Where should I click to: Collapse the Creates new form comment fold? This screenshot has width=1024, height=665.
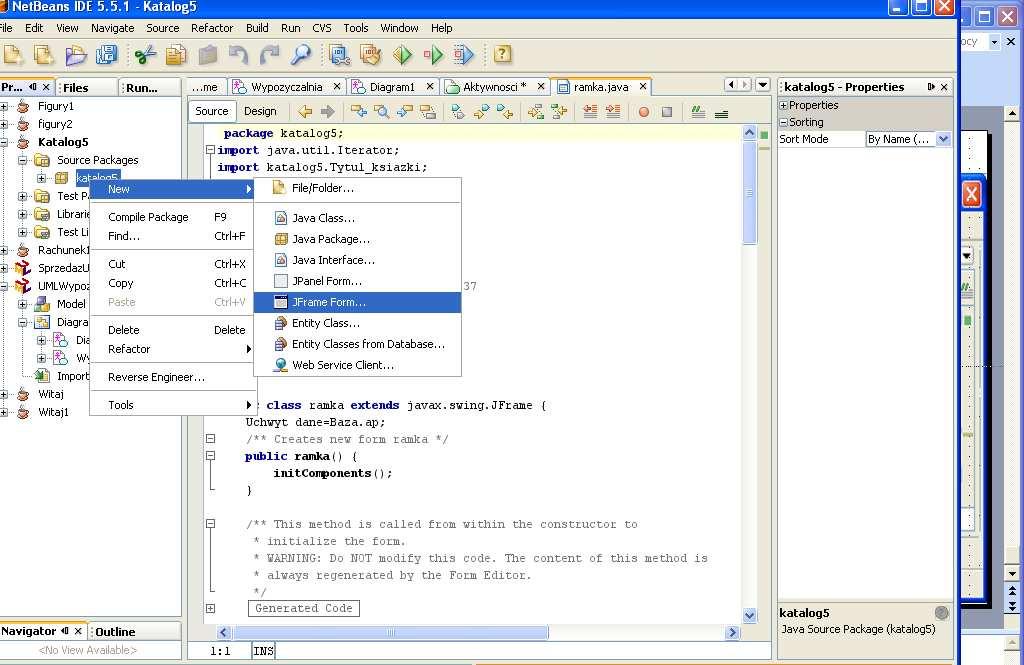click(x=210, y=439)
